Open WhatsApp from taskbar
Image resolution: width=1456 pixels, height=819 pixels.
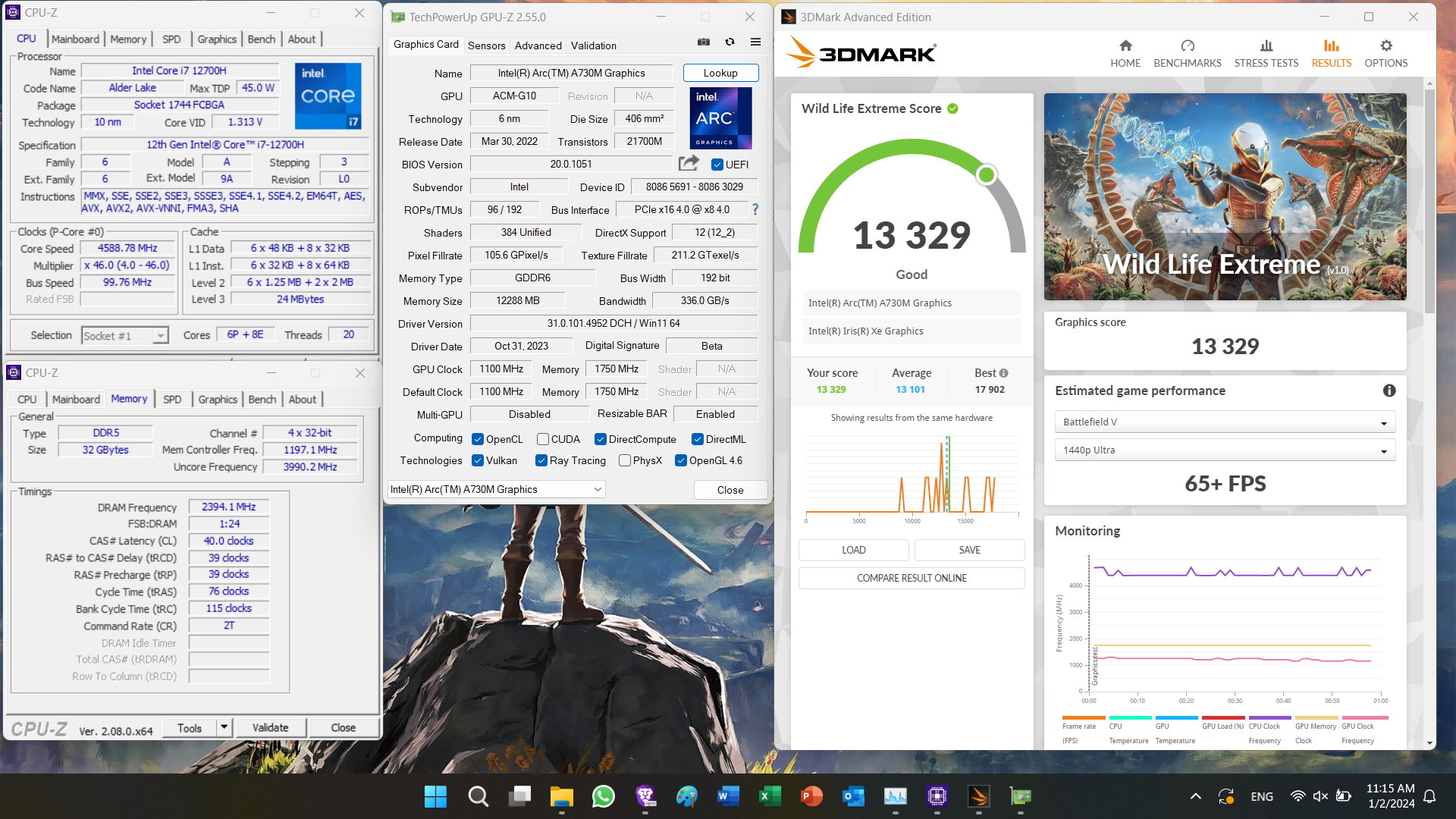point(604,796)
